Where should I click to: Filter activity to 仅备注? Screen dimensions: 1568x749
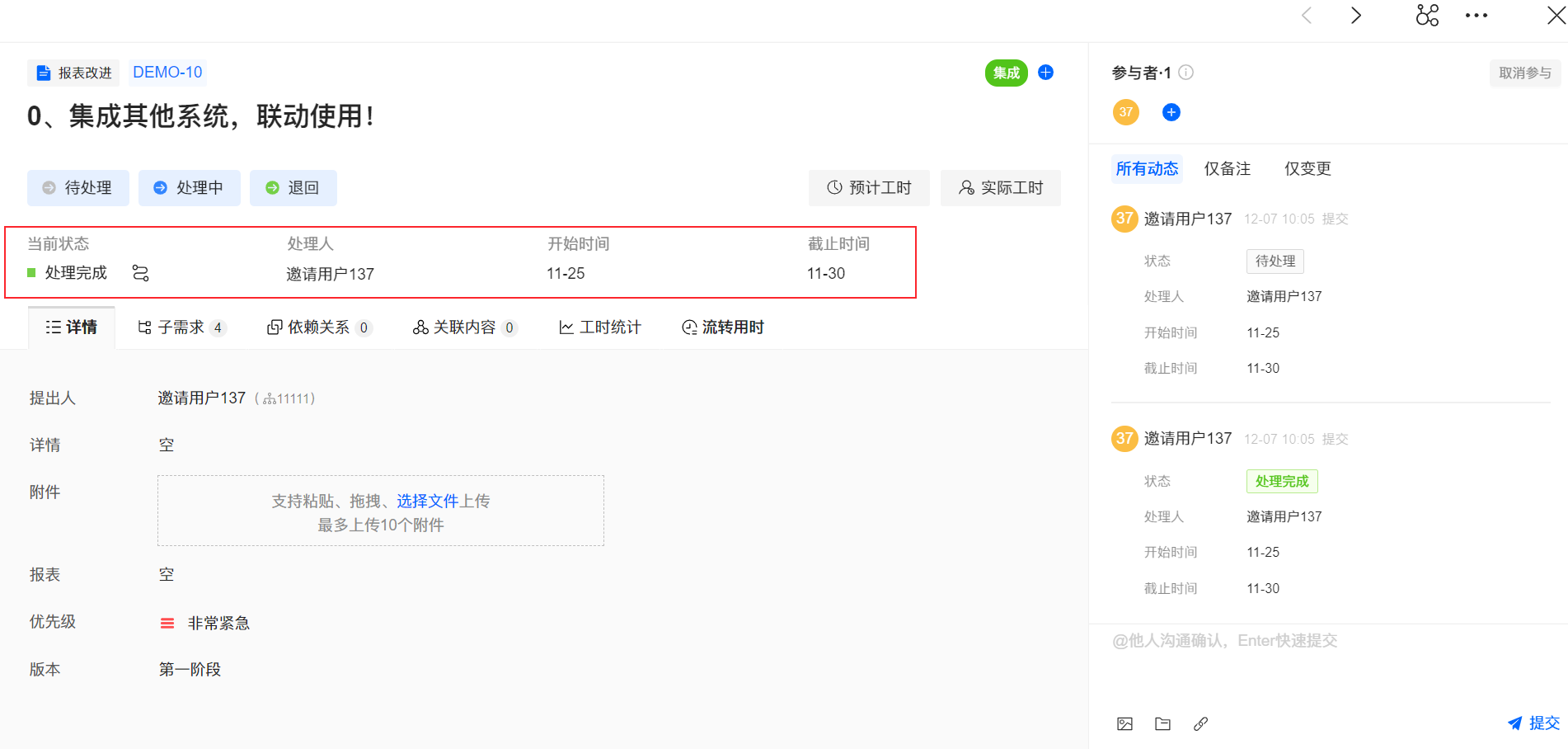[x=1227, y=169]
